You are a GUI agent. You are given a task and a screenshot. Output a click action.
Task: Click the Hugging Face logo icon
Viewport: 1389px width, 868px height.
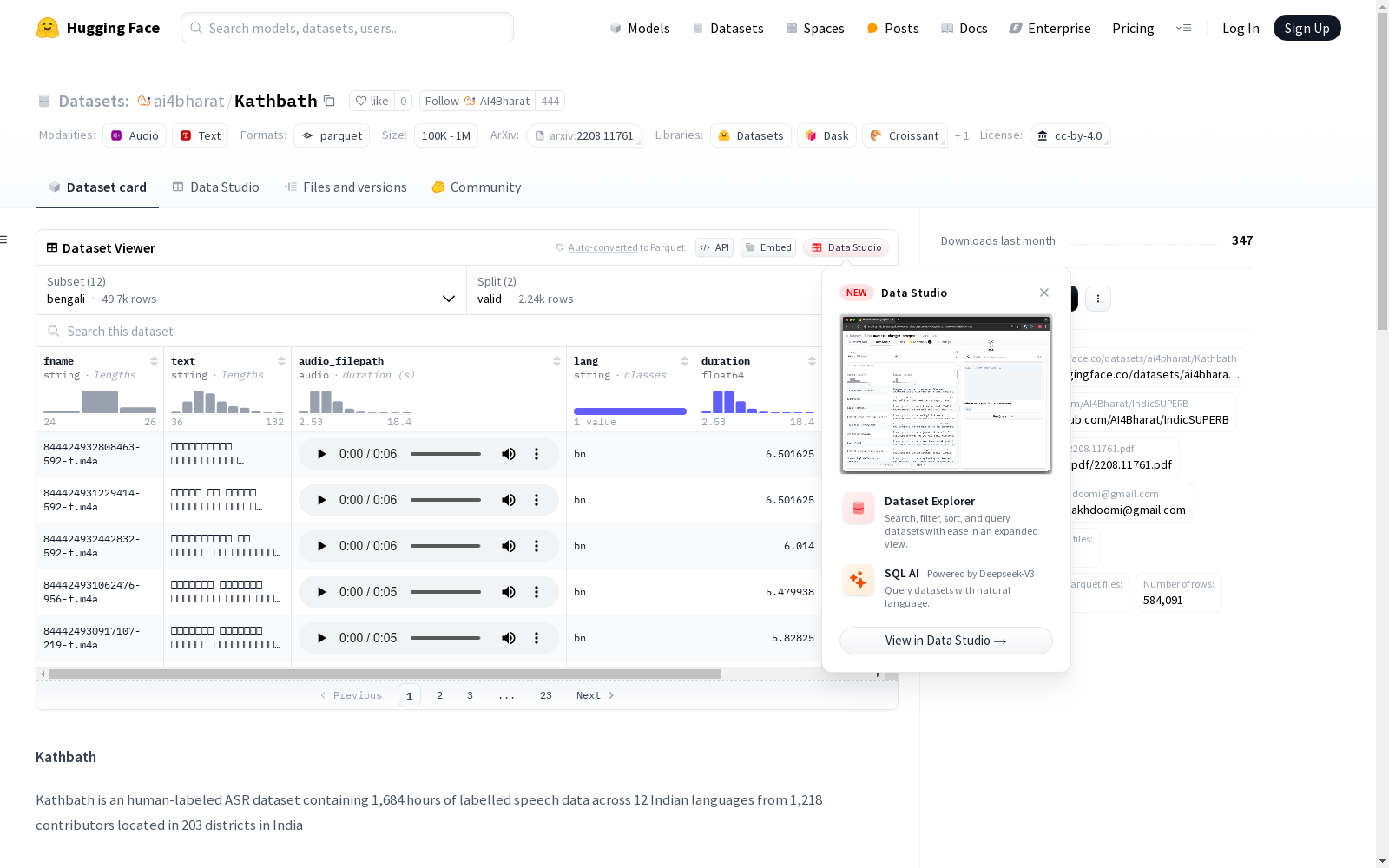(x=48, y=28)
